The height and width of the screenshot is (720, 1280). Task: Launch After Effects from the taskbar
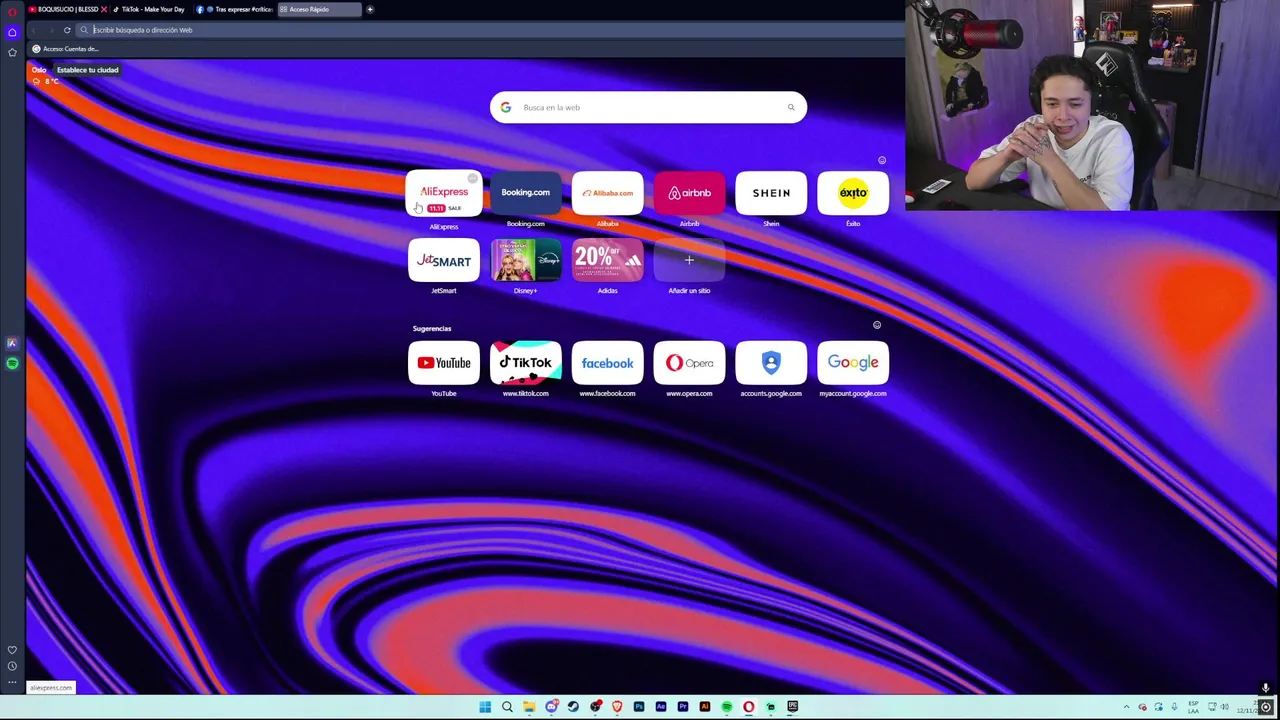tap(661, 707)
